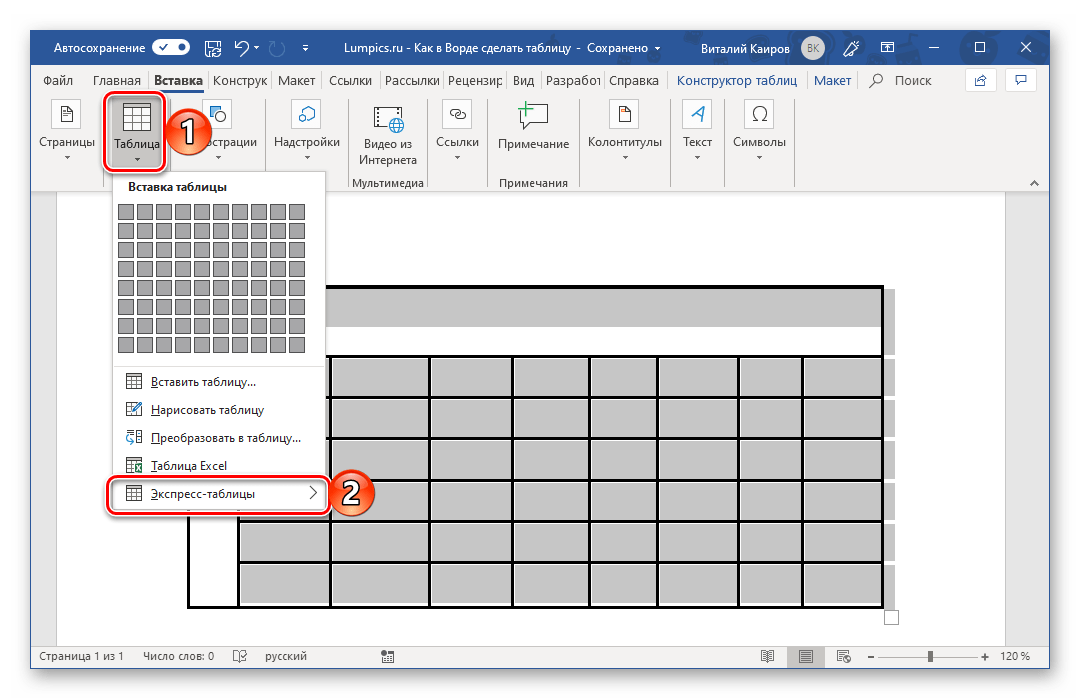Open the Текст ribbon group
Image resolution: width=1080 pixels, height=699 pixels.
click(697, 132)
